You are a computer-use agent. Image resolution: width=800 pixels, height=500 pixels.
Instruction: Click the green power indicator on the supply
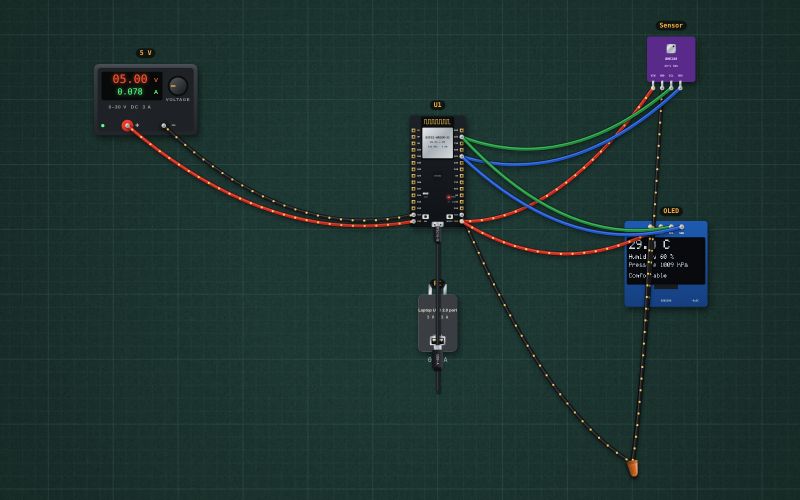103,126
